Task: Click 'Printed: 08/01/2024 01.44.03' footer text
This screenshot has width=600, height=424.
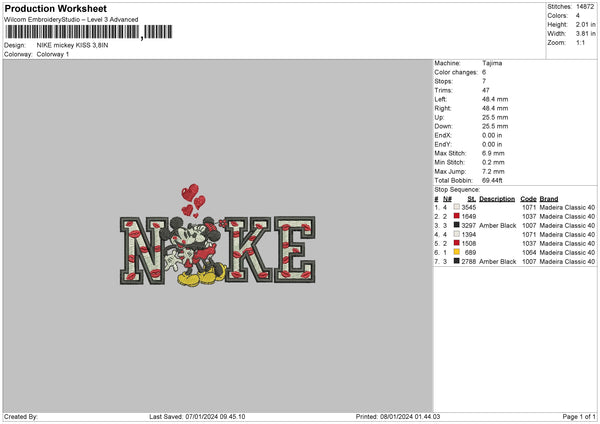Action: tap(398, 417)
